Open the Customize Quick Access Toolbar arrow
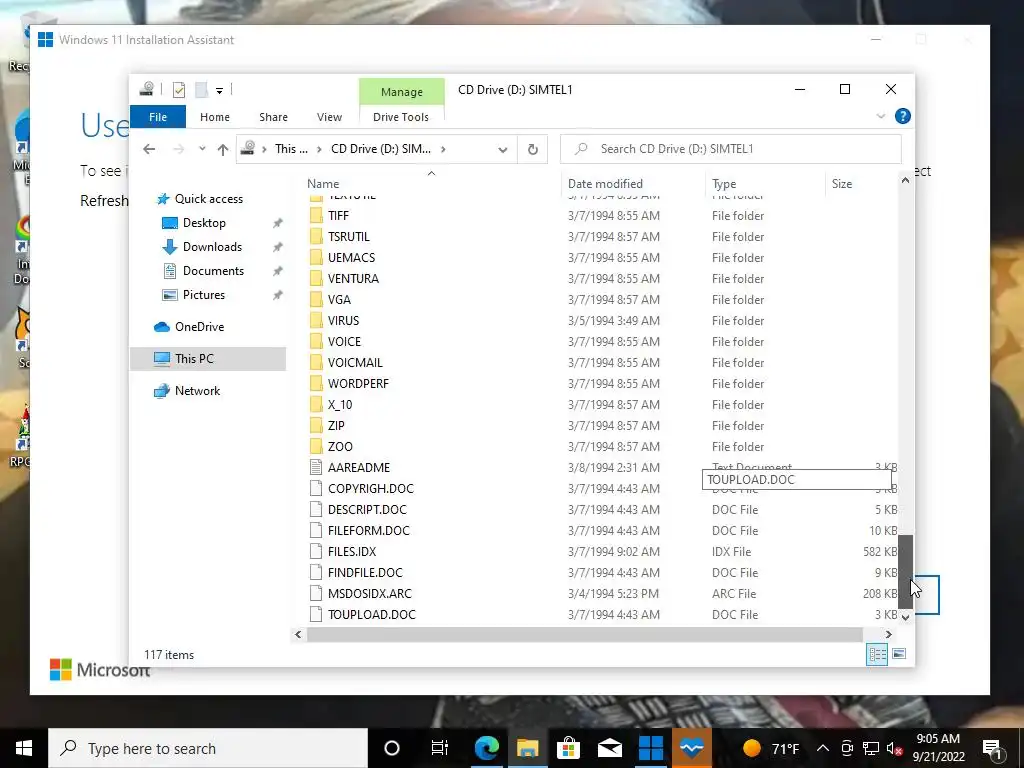Screen dimensions: 1024x768 219,91
